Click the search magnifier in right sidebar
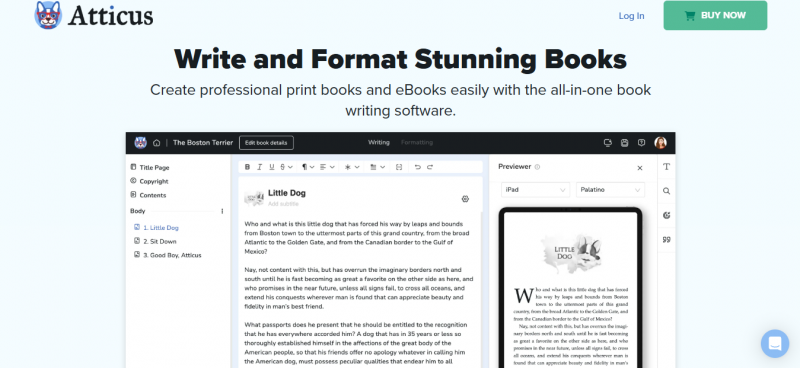Screen dimensions: 800x368 coord(666,191)
